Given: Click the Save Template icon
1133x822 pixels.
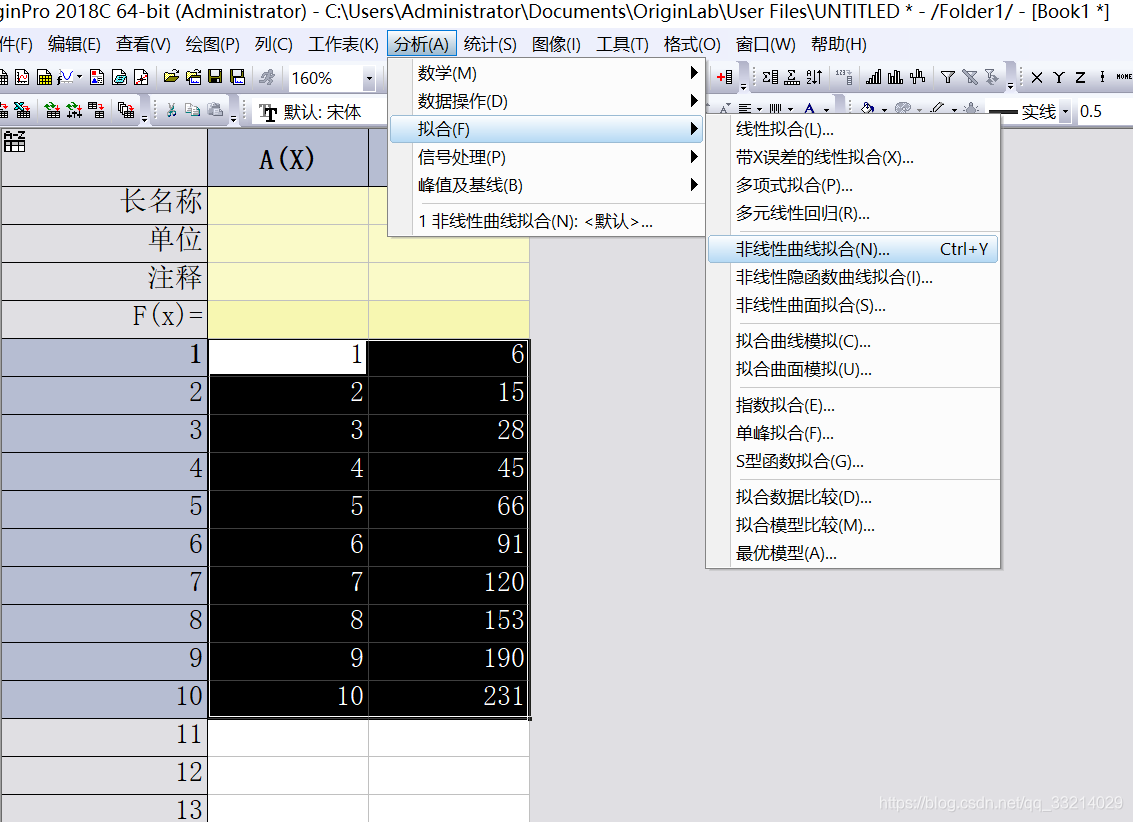Looking at the screenshot, I should 237,77.
